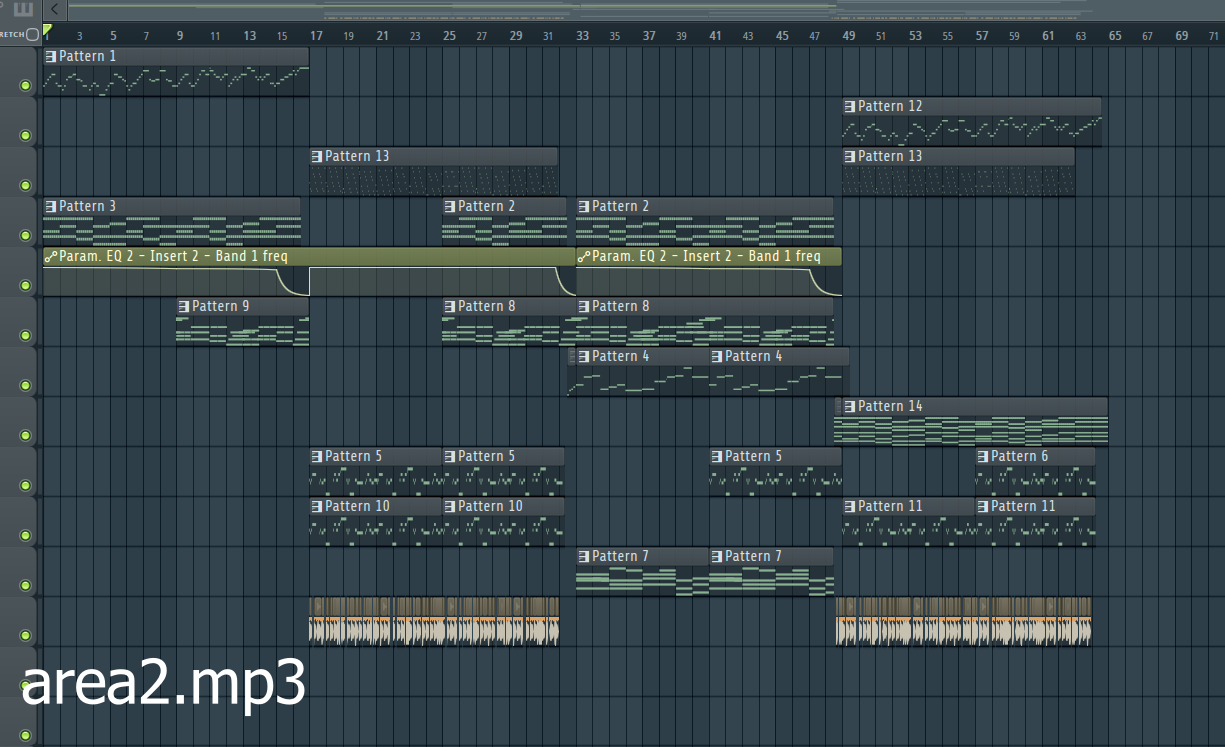Screen dimensions: 1225x747
Task: Select the Pattern 14 clip title
Action: pos(890,406)
